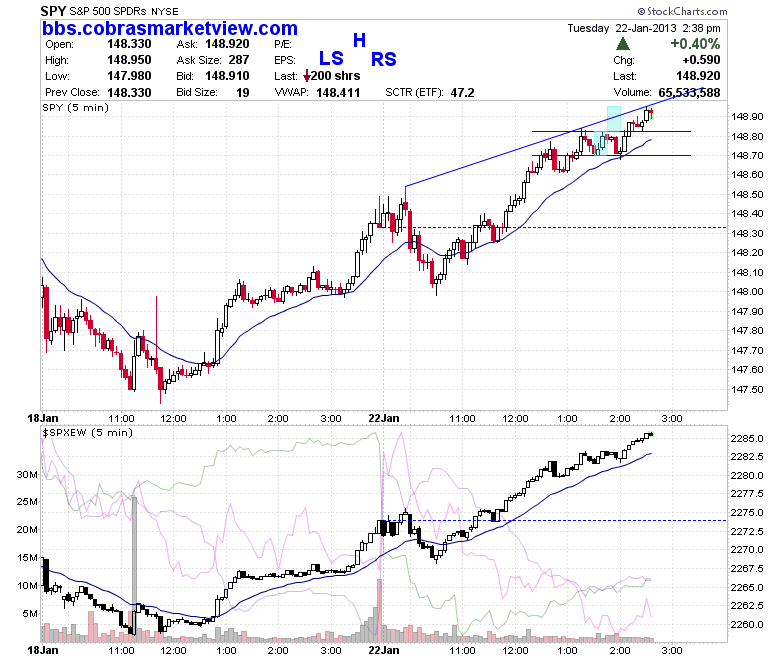Image resolution: width=780 pixels, height=659 pixels.
Task: Click the EPS label
Action: click(x=285, y=60)
